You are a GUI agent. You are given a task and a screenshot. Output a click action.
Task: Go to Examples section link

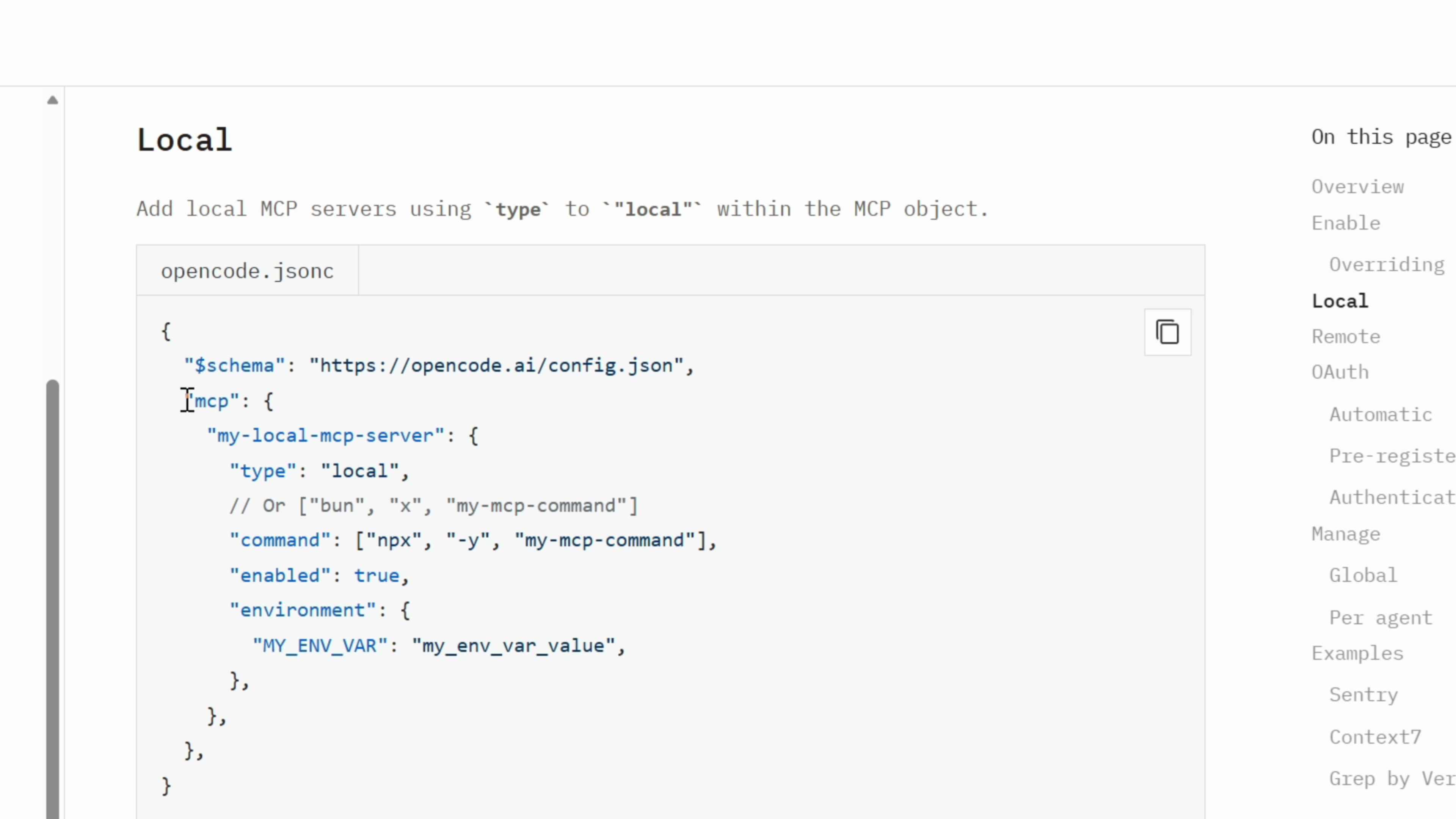pyautogui.click(x=1357, y=653)
